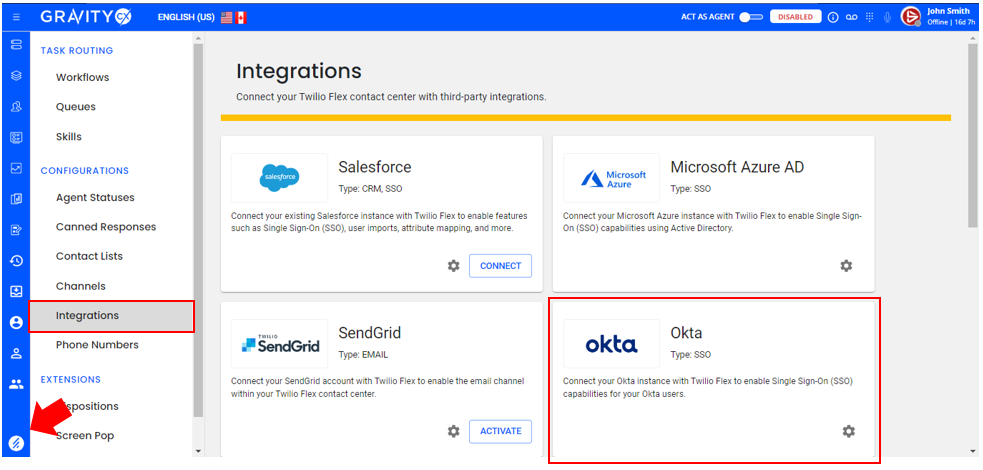The width and height of the screenshot is (983, 470).
Task: Open the info circle icon in header
Action: pos(833,17)
